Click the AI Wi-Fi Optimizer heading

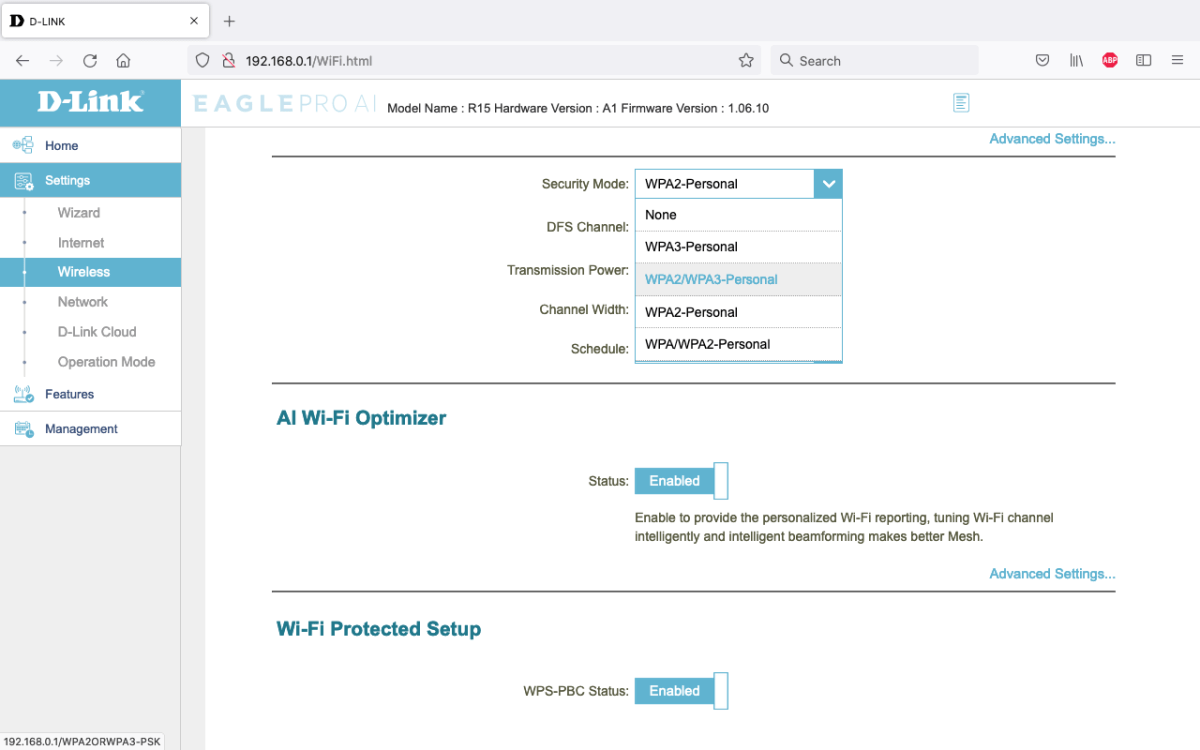pos(361,418)
